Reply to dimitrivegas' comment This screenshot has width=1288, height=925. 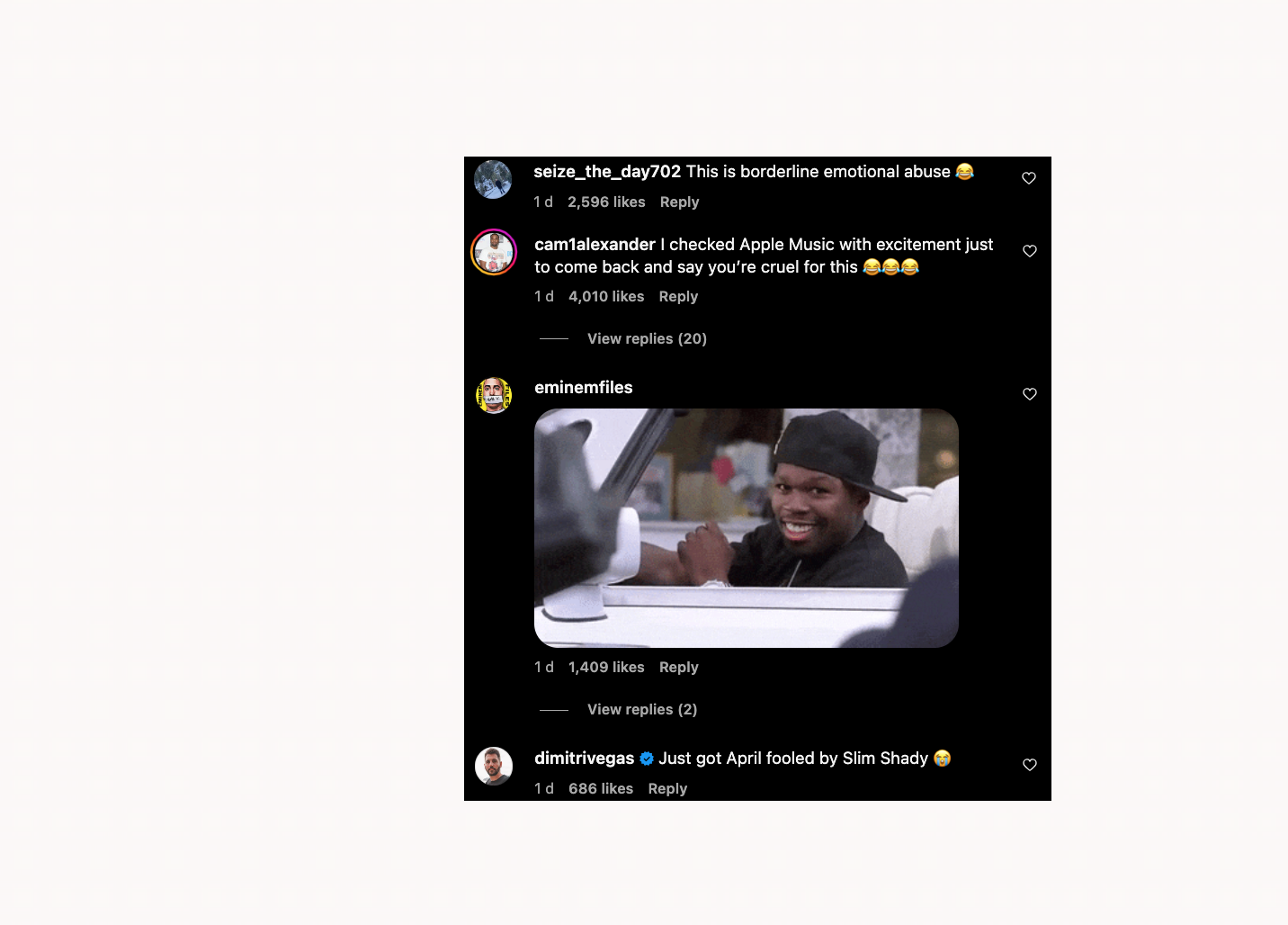tap(666, 788)
